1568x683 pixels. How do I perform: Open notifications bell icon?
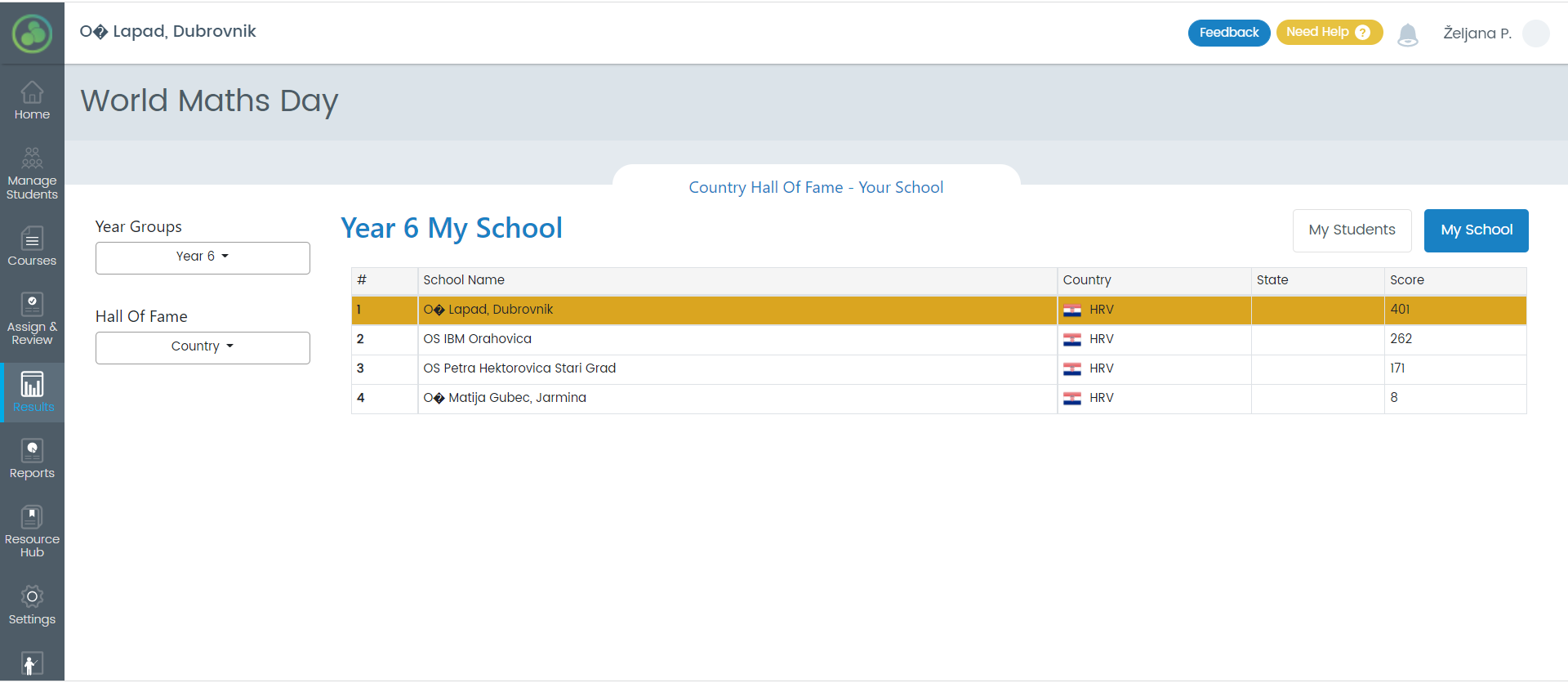click(1408, 34)
